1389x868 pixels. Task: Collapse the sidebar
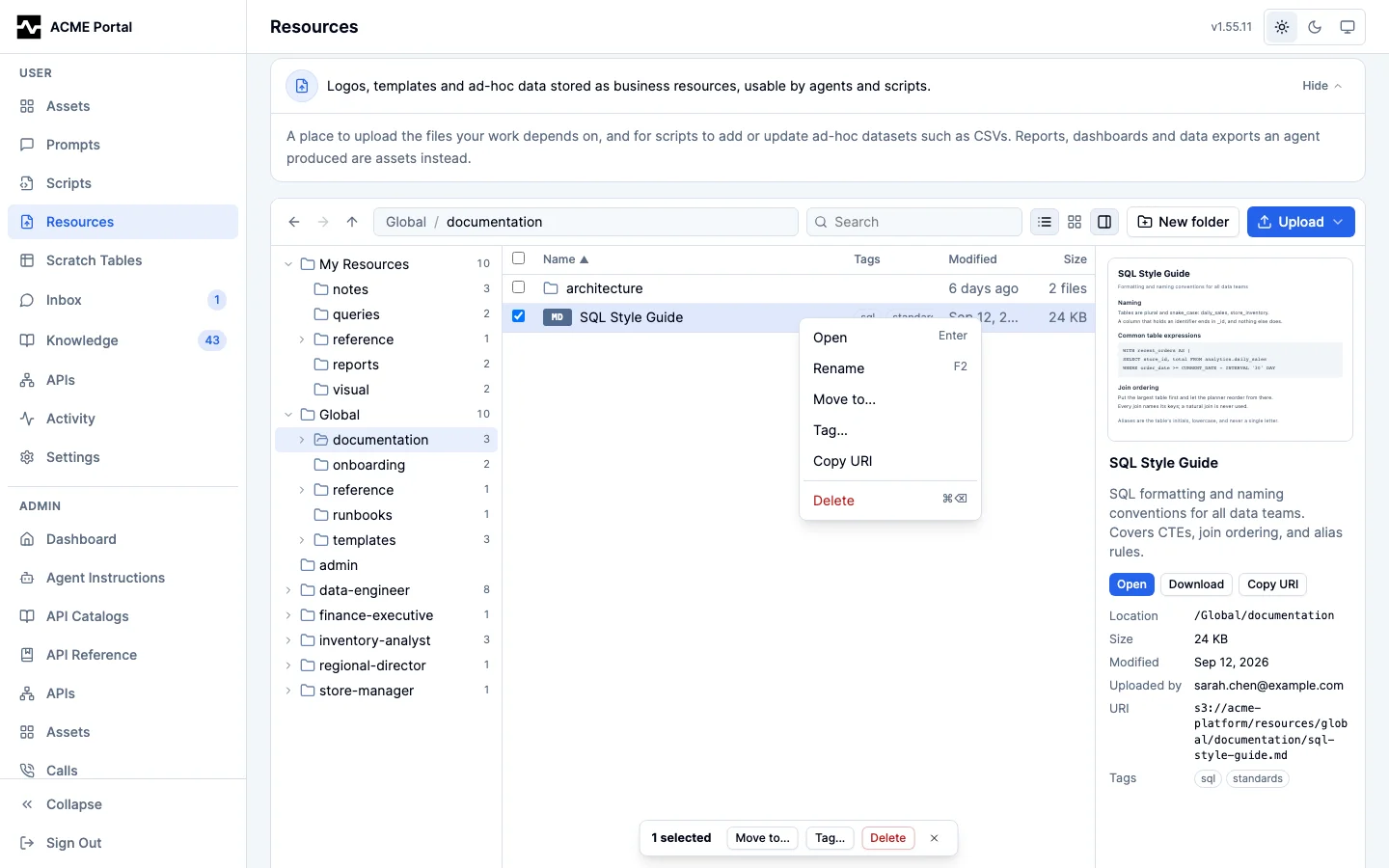click(123, 804)
